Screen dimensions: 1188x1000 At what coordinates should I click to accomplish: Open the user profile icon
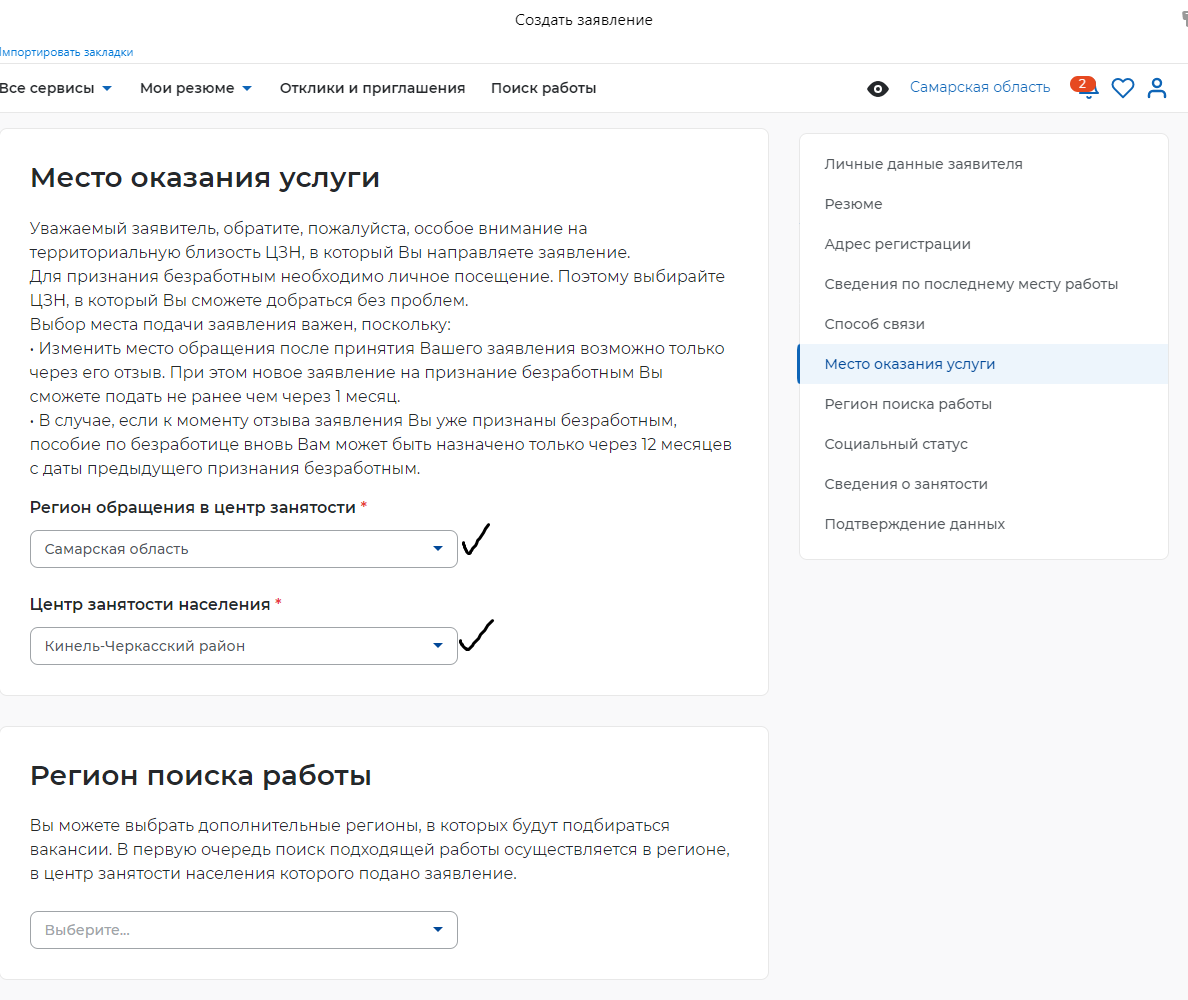(1157, 88)
